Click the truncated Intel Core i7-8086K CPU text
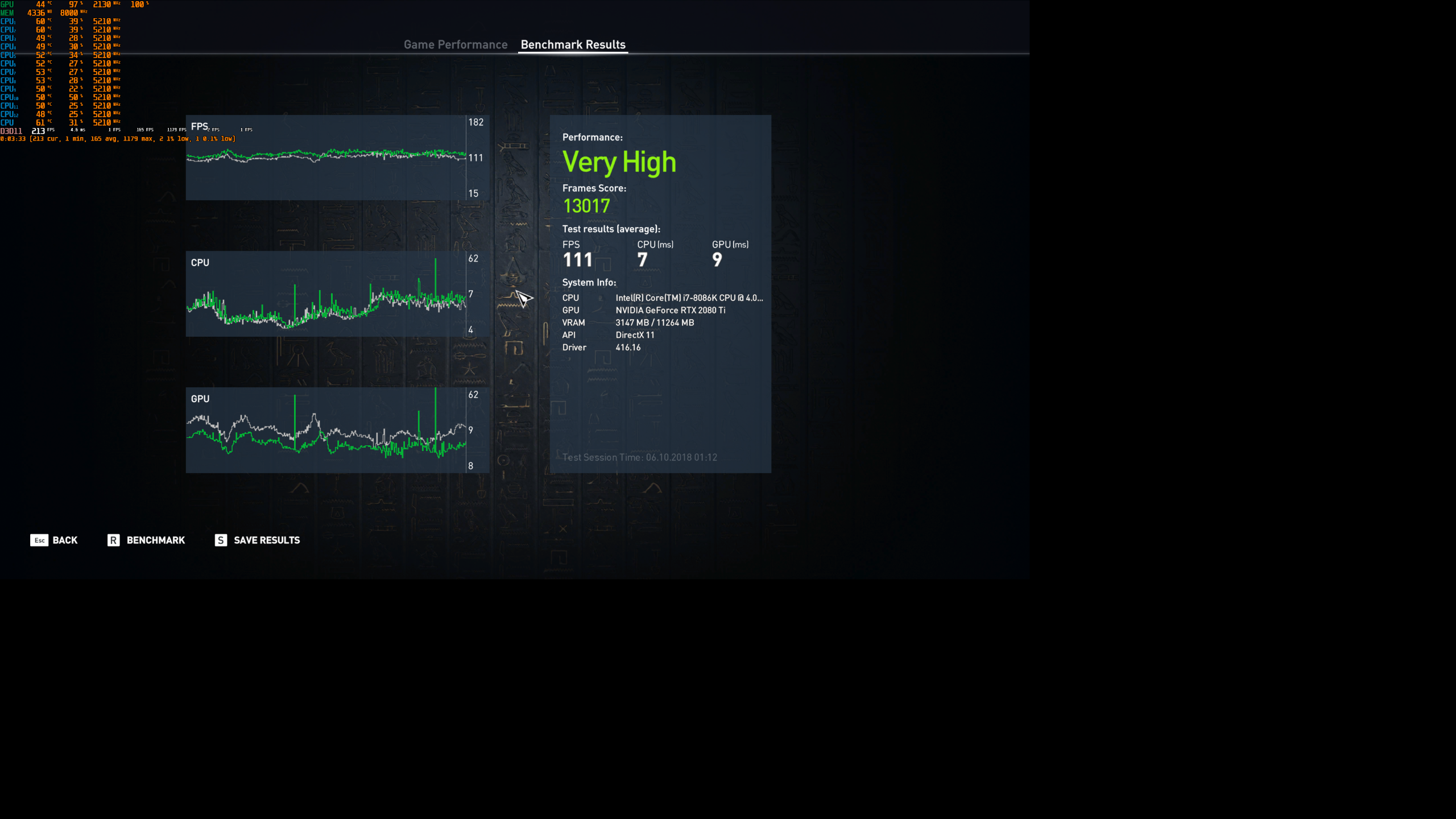Screen dimensions: 1456x819 [689, 298]
